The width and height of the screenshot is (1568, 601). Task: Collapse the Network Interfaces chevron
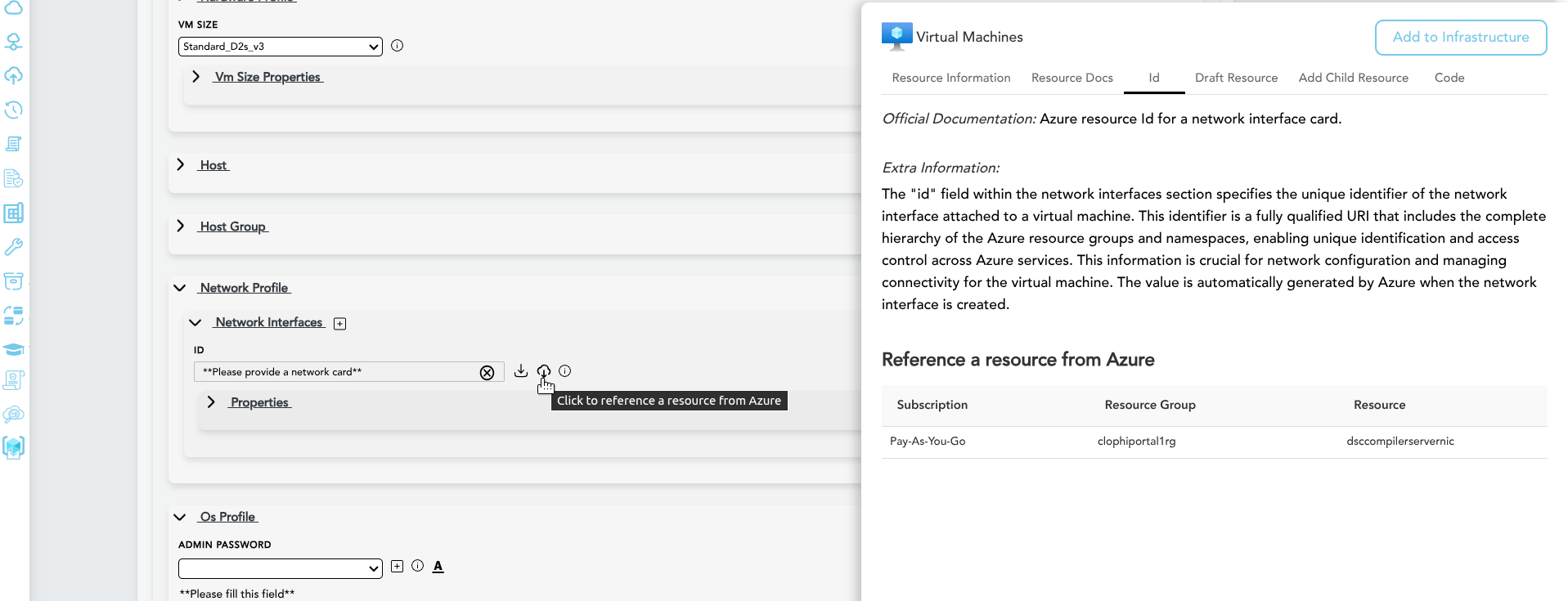195,322
